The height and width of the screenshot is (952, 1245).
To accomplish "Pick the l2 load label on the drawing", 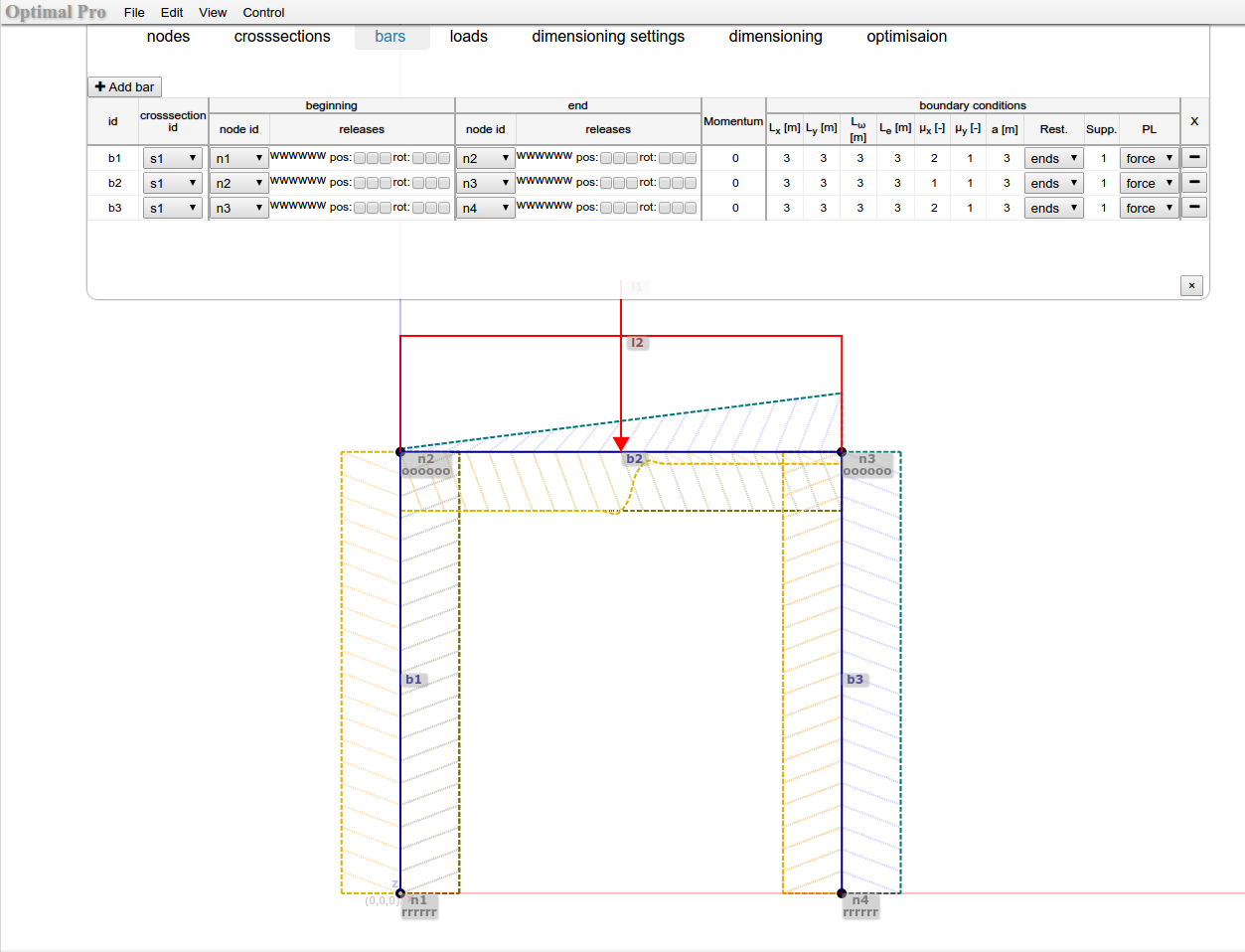I will click(x=637, y=343).
